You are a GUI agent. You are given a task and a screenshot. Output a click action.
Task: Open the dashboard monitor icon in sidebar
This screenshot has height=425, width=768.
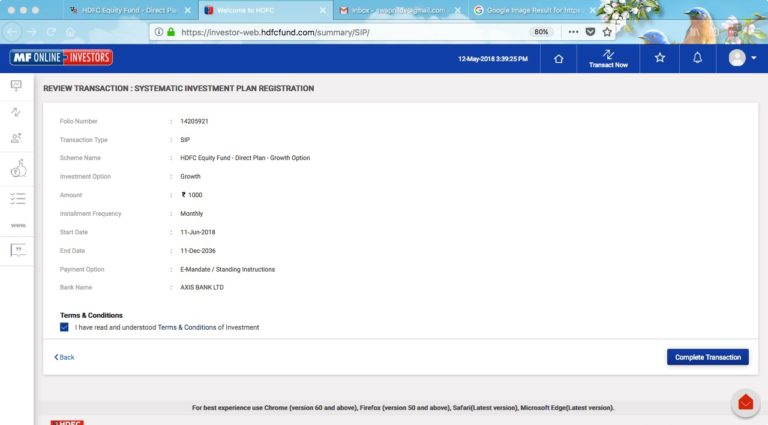click(16, 86)
